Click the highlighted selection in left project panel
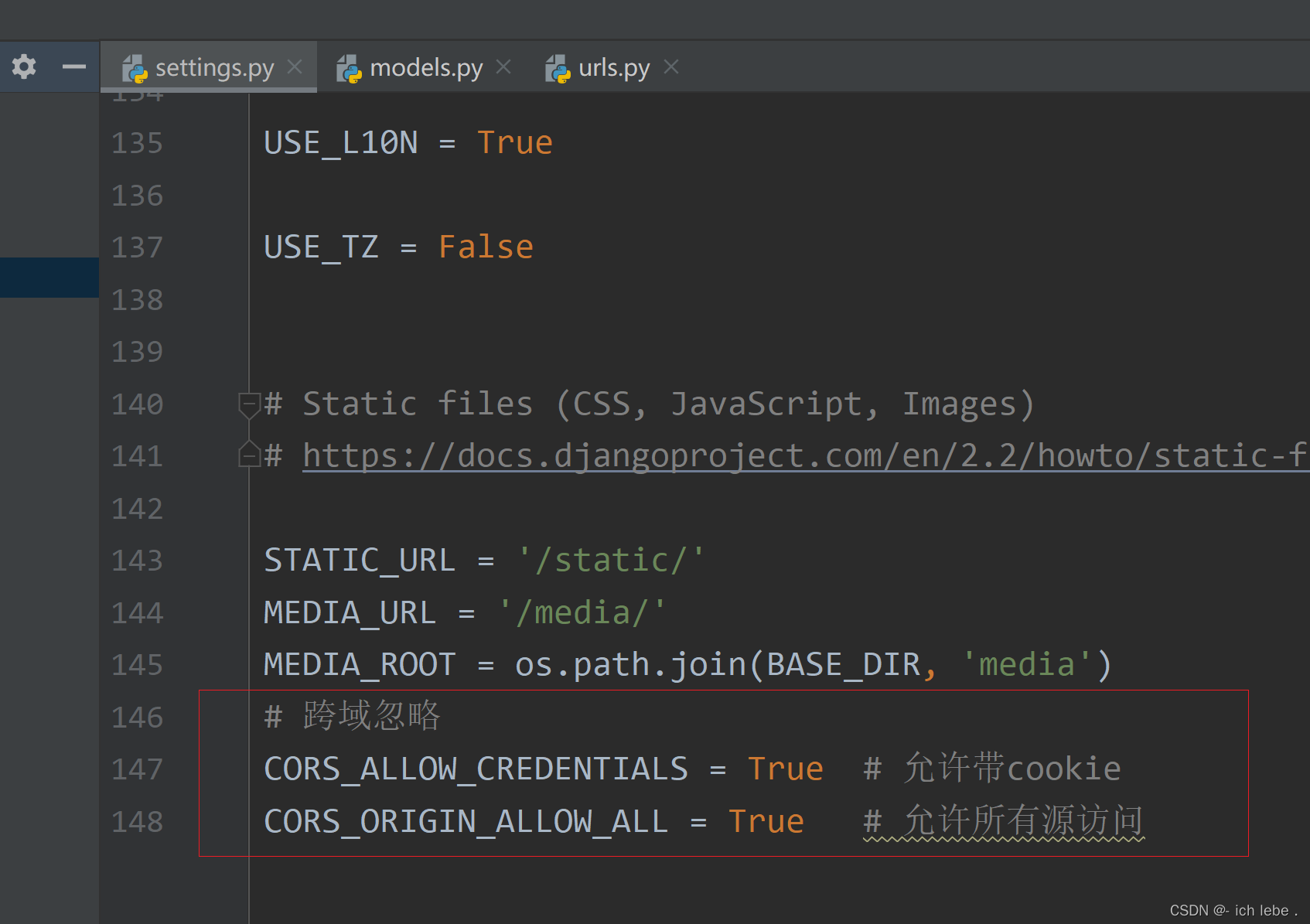This screenshot has width=1310, height=924. [49, 278]
